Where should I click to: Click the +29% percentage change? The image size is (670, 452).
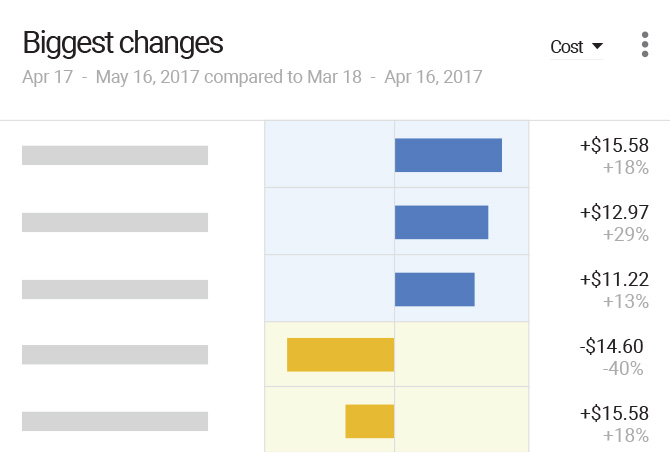[626, 234]
